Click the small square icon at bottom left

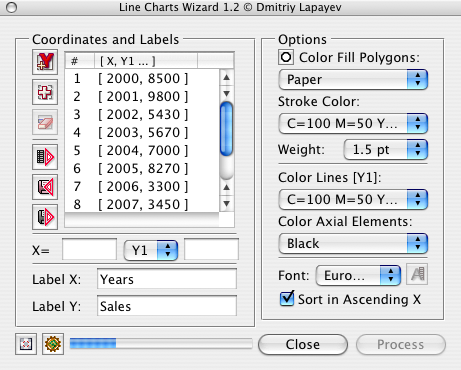(x=26, y=344)
